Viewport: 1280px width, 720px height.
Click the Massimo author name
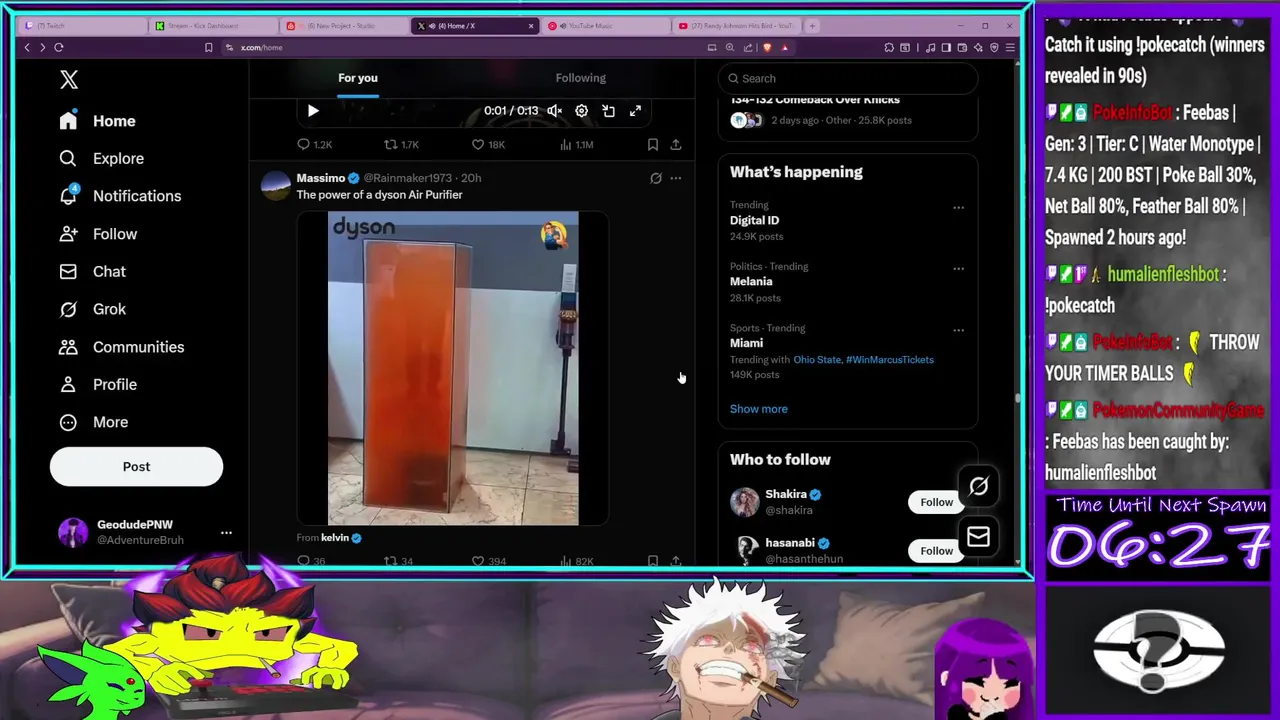(x=320, y=178)
